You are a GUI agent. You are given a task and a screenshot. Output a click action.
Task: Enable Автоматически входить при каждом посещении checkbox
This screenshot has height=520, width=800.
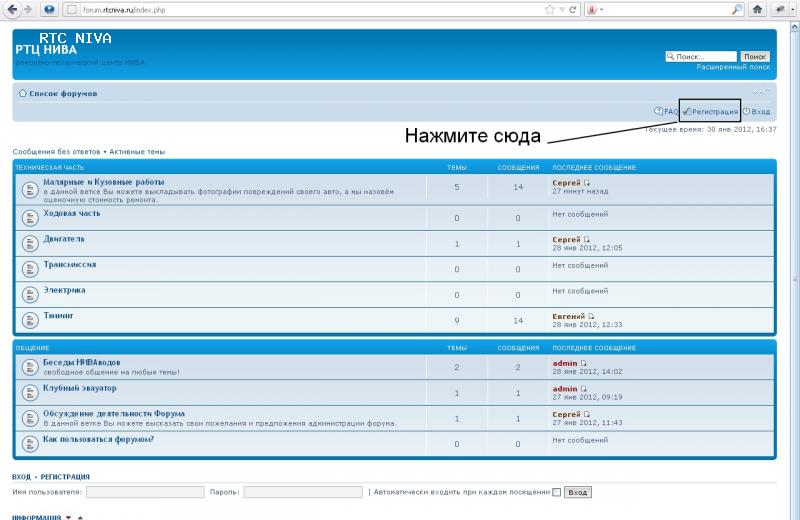click(557, 492)
